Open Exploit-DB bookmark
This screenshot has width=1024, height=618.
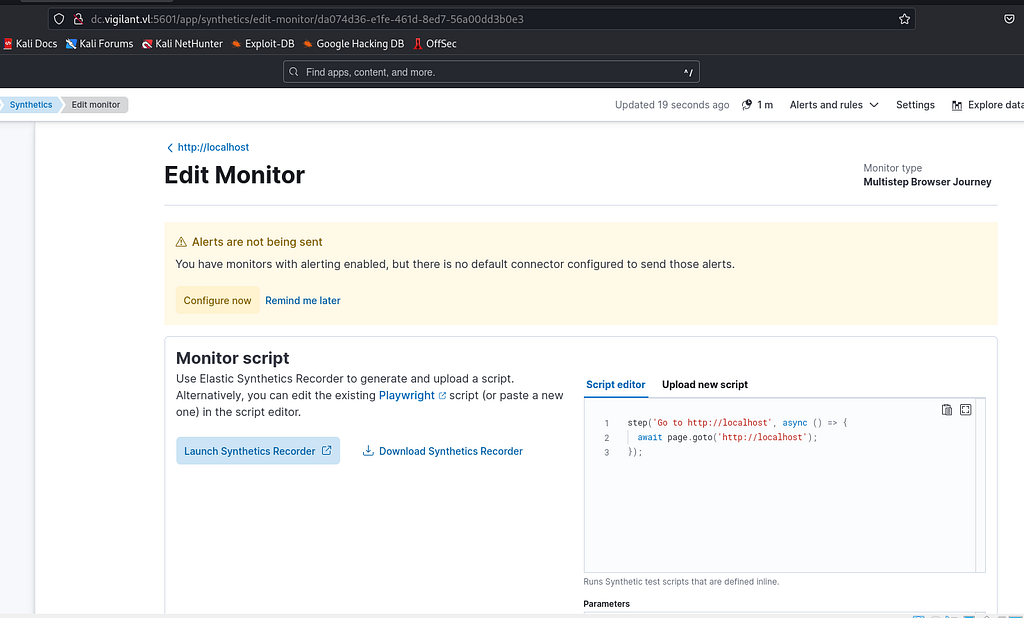pyautogui.click(x=263, y=44)
